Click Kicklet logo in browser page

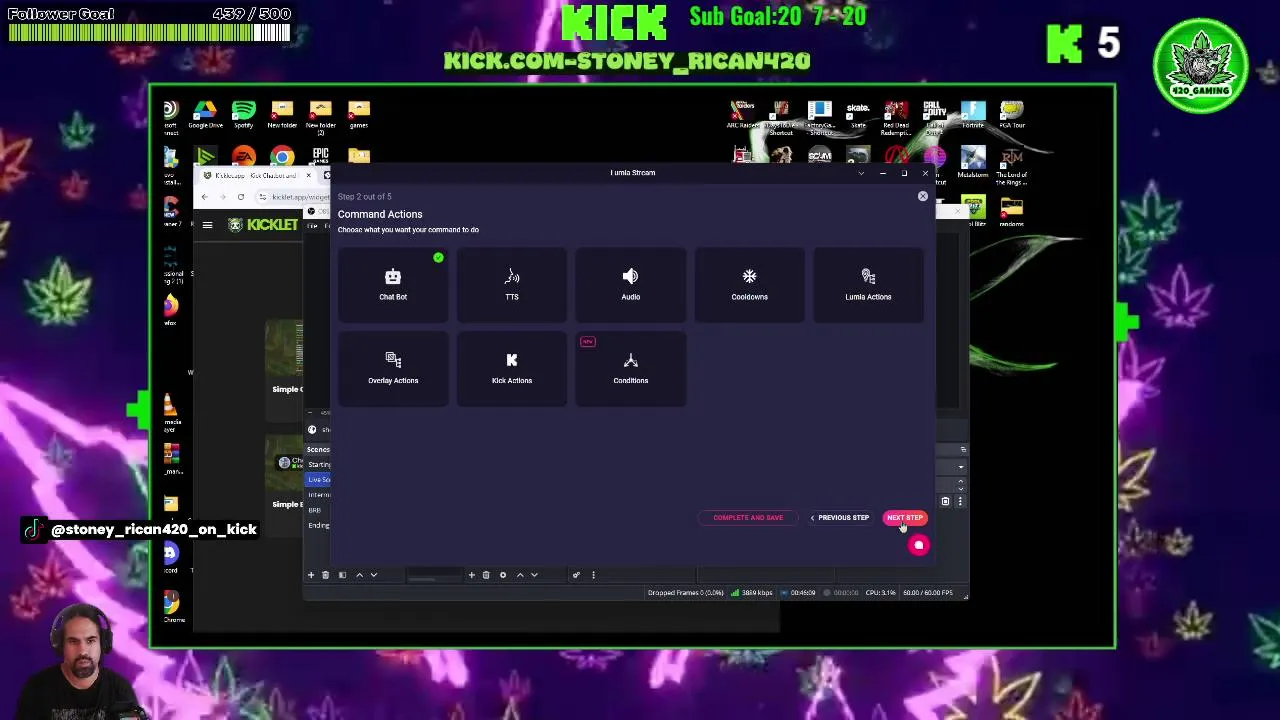click(263, 225)
